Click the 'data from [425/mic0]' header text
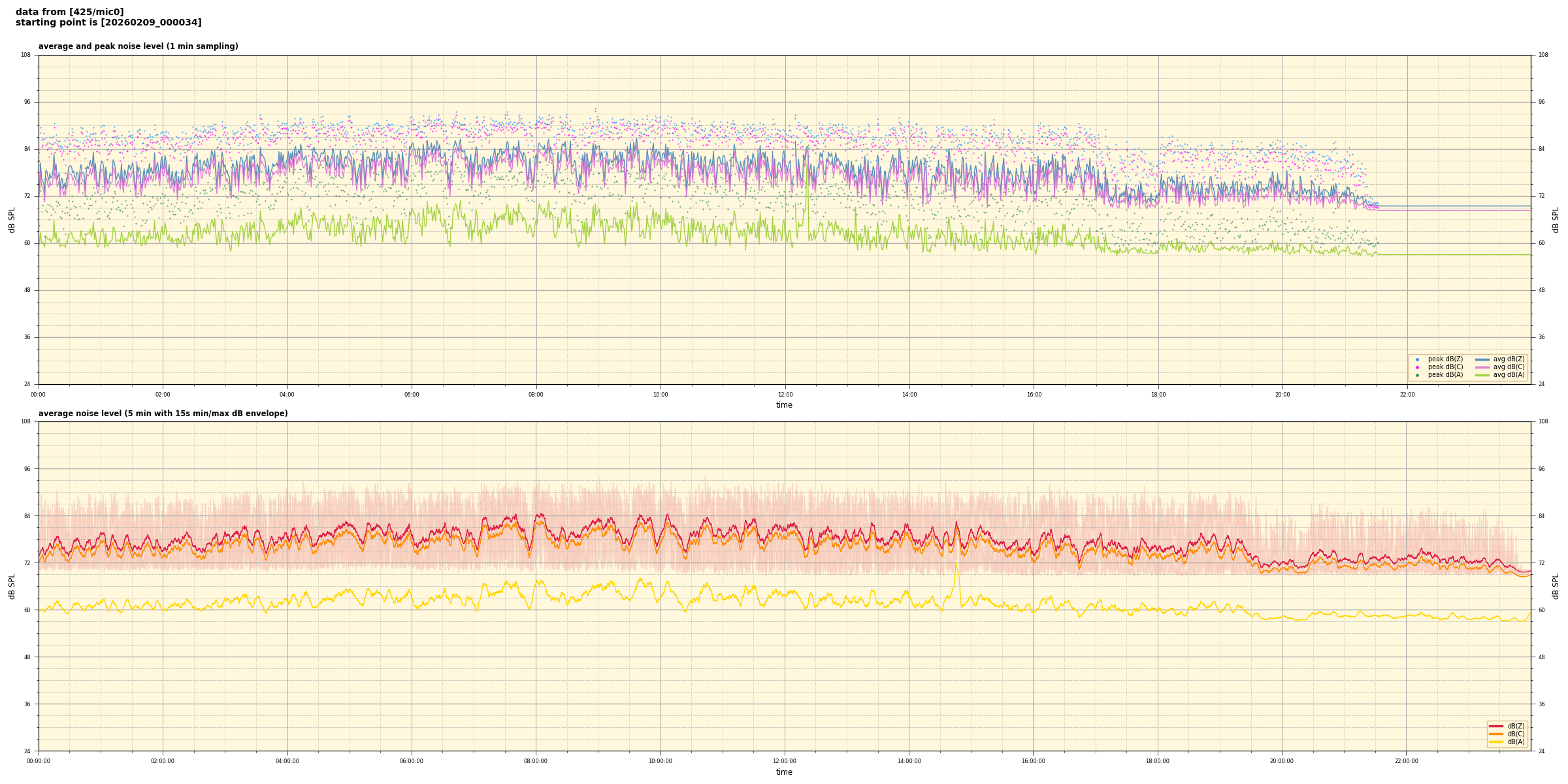This screenshot has width=1568, height=784. 69,12
